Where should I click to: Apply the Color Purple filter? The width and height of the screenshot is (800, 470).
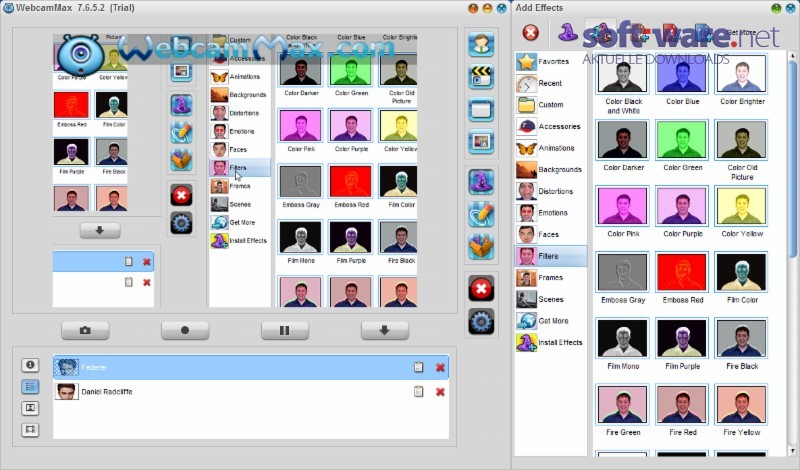(682, 206)
